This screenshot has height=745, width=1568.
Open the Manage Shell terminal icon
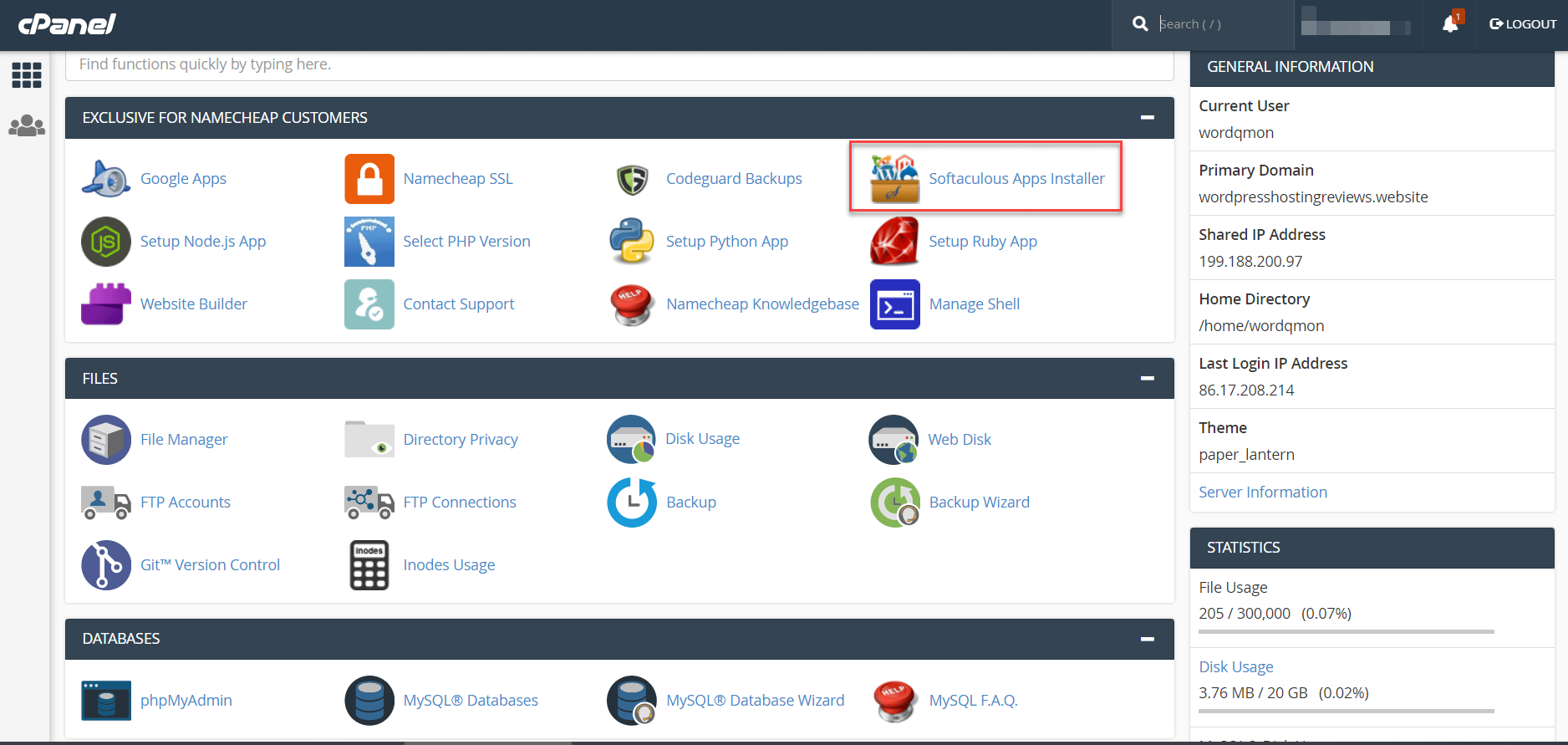895,304
